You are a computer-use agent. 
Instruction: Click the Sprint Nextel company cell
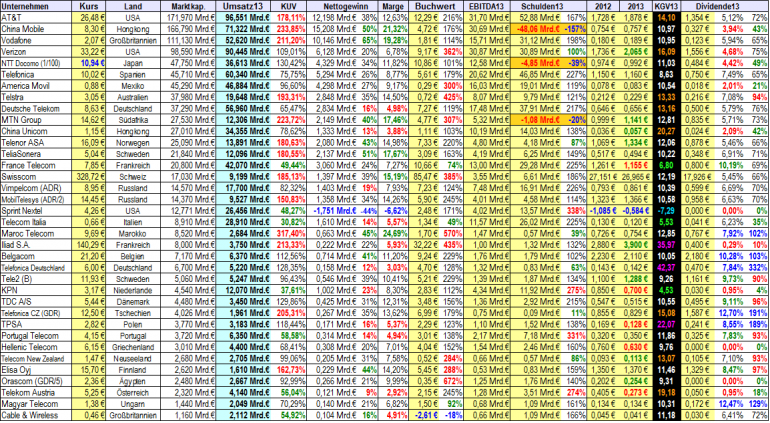pyautogui.click(x=36, y=211)
